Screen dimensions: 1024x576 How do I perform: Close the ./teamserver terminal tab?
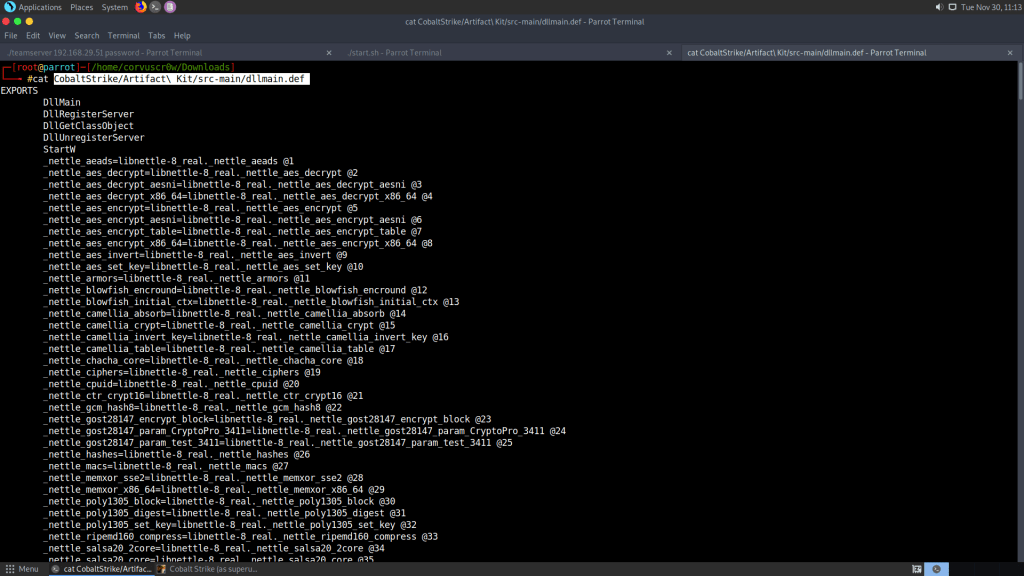328,52
